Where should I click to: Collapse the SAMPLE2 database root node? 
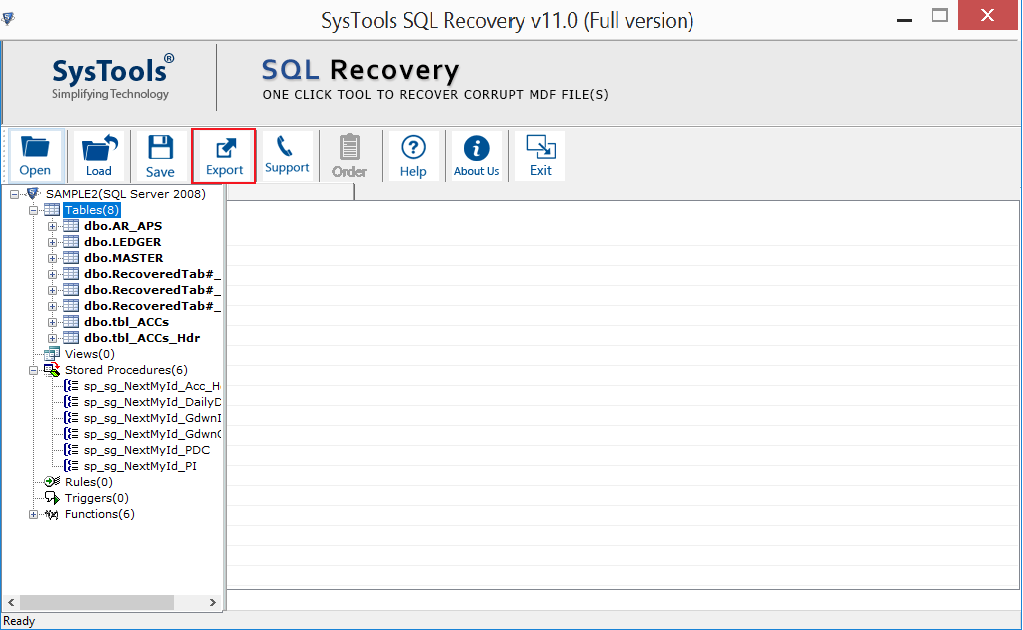pos(14,194)
